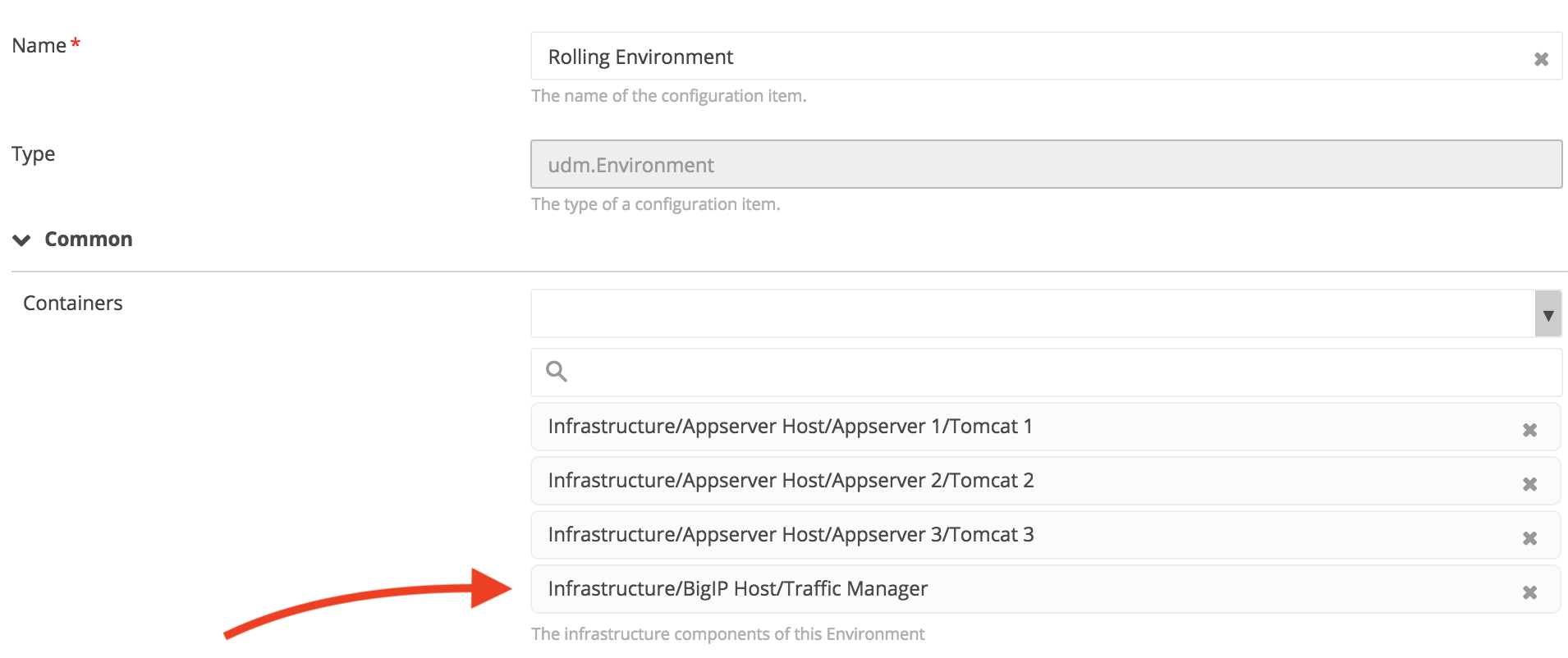The height and width of the screenshot is (658, 1568).
Task: Select the Appserver 1/Tomcat 1 entry
Action: point(1045,427)
